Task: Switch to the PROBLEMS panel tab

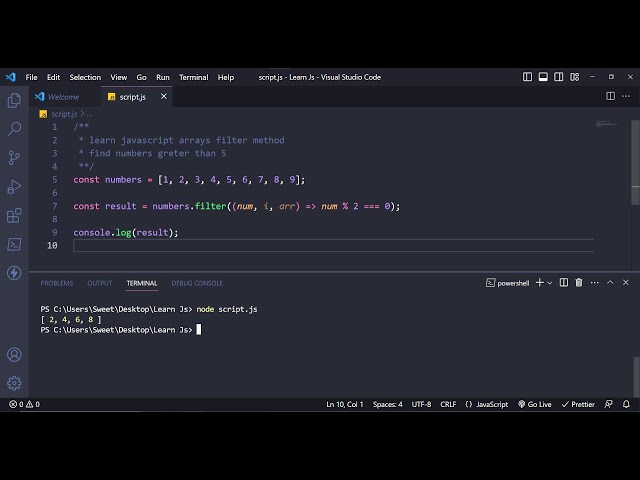Action: 57,283
